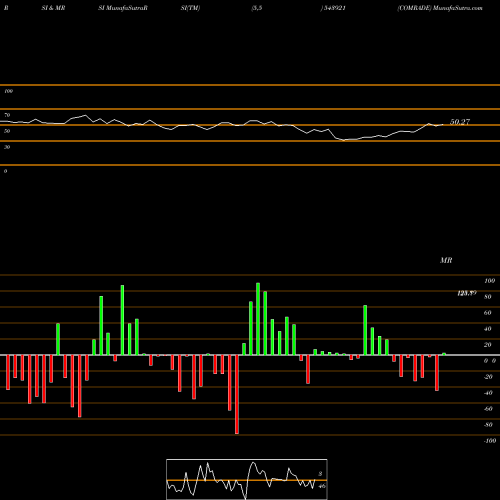Click the RSI axis label 70
The width and height of the screenshot is (500, 500).
[7, 115]
